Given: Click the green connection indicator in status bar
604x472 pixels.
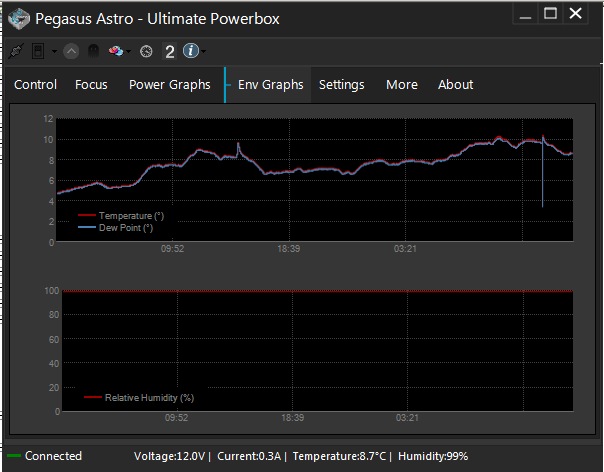Looking at the screenshot, I should coord(14,456).
